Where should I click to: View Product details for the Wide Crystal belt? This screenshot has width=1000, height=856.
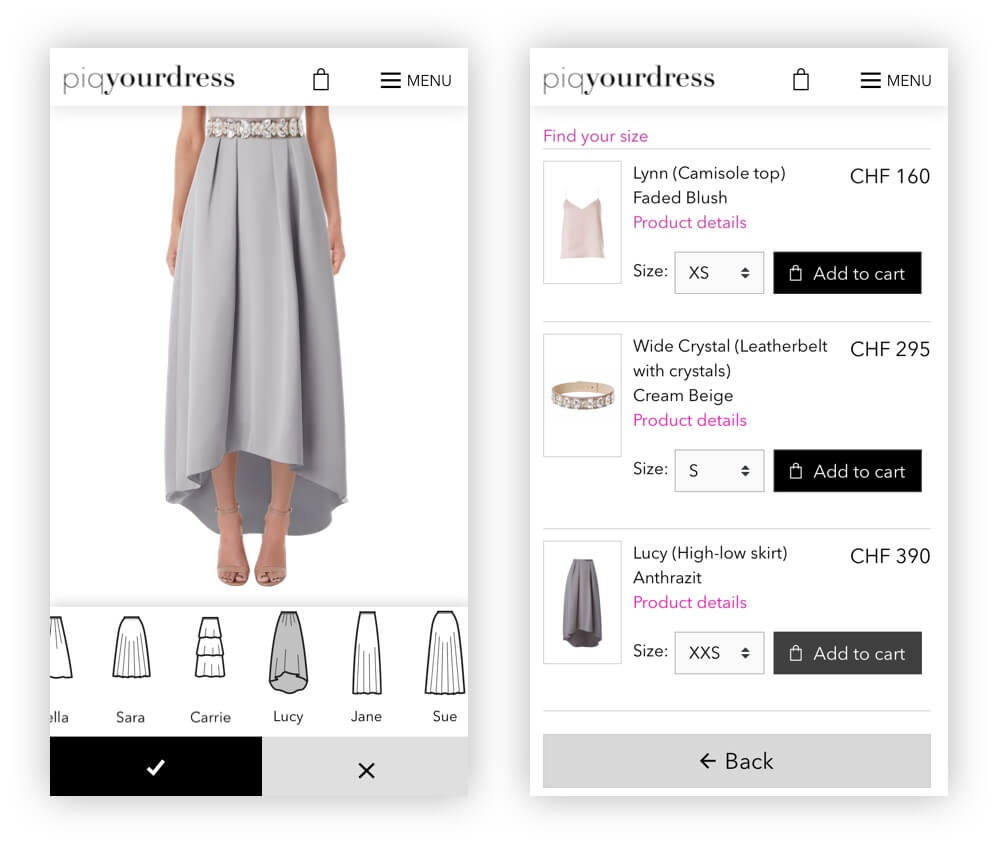pyautogui.click(x=690, y=420)
